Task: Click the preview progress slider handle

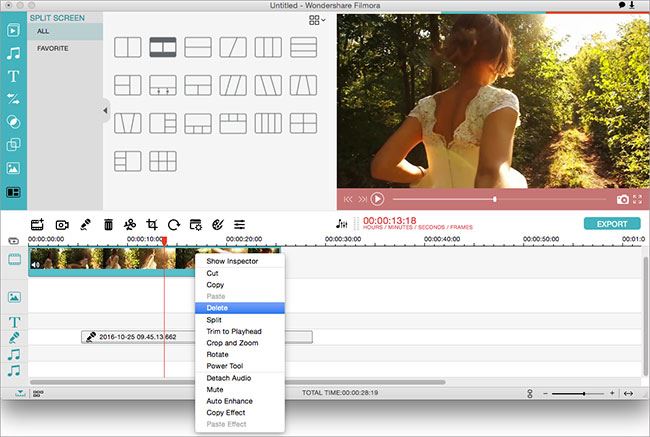Action: [x=495, y=199]
